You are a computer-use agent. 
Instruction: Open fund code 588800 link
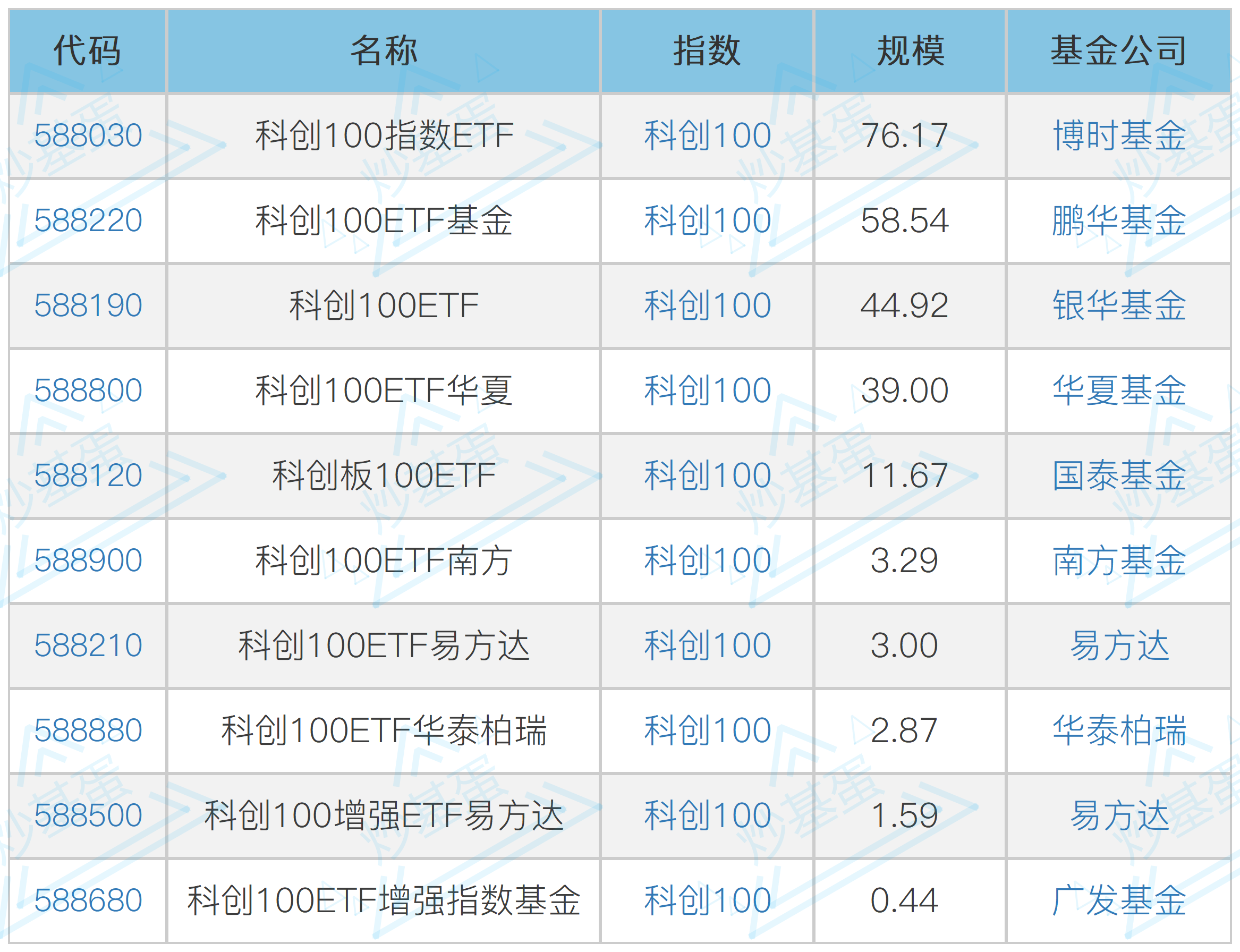[88, 390]
